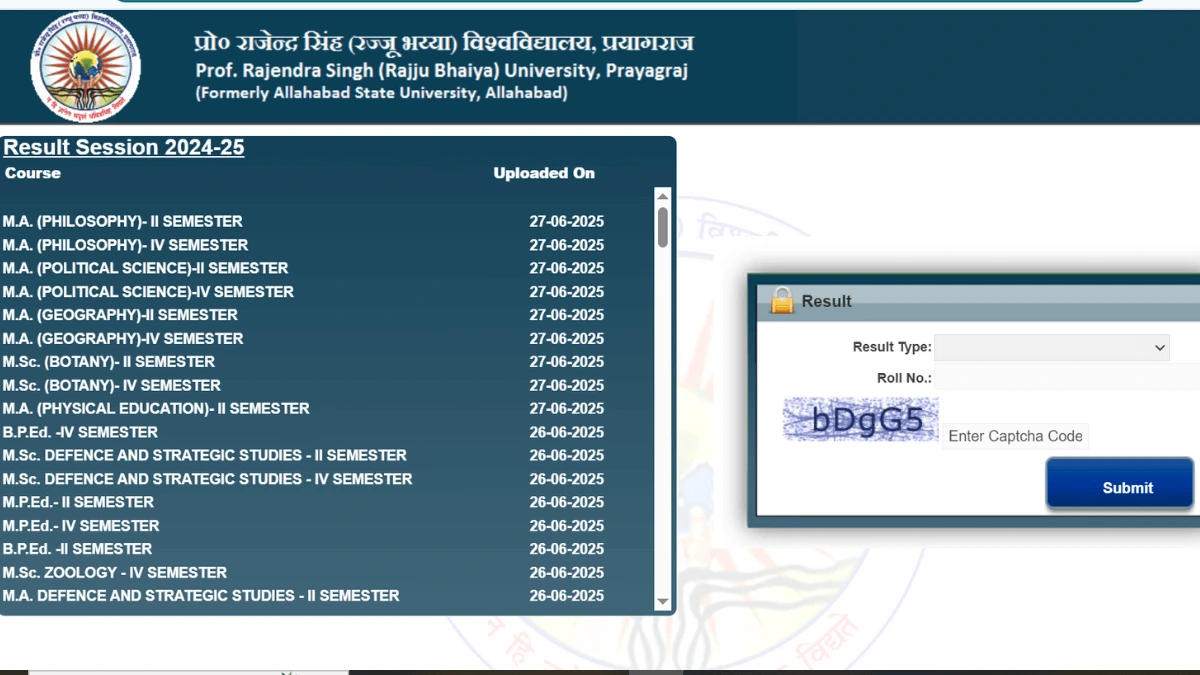The image size is (1200, 675).
Task: Open M.Sc. ZOOLOGY - IV SEMESTER result
Action: [x=114, y=573]
